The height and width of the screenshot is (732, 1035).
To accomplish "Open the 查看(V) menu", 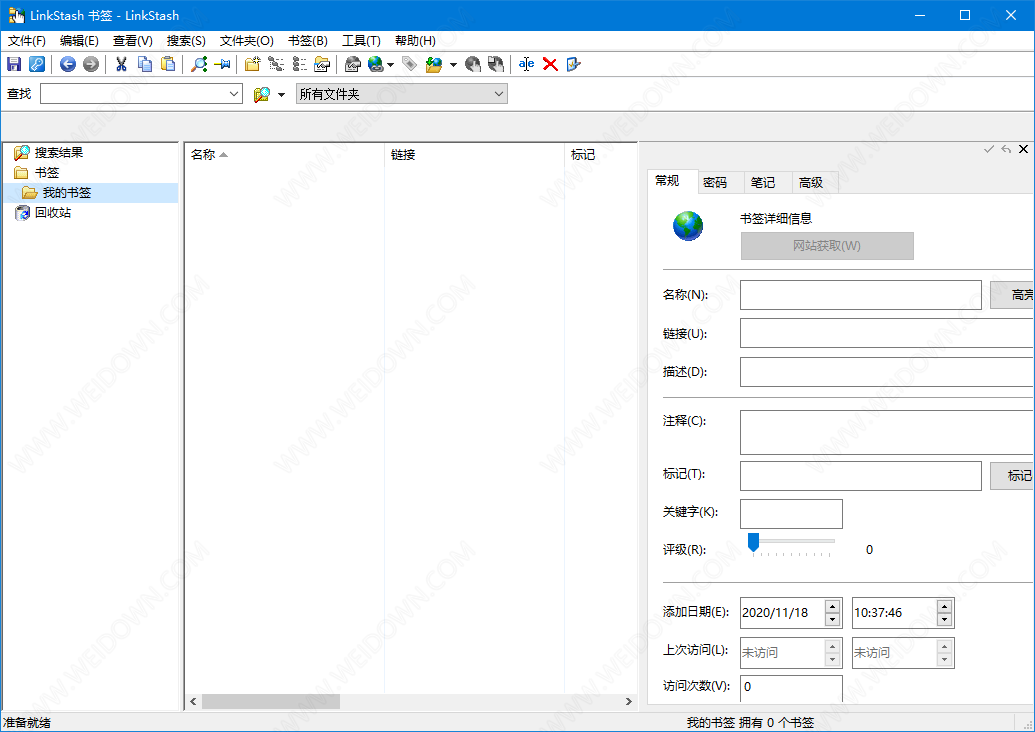I will tap(133, 41).
